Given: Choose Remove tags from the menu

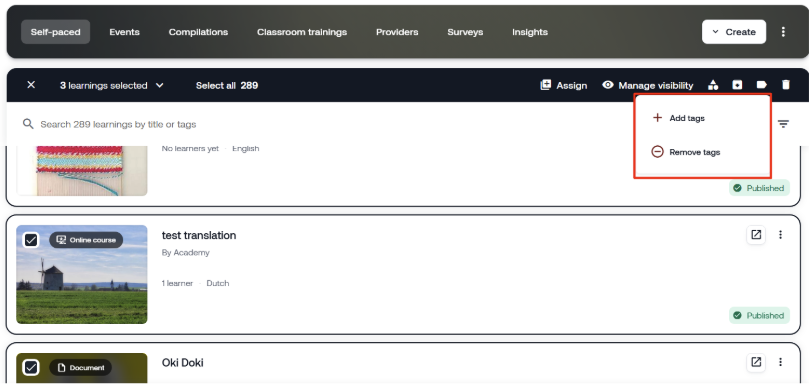Looking at the screenshot, I should point(703,152).
